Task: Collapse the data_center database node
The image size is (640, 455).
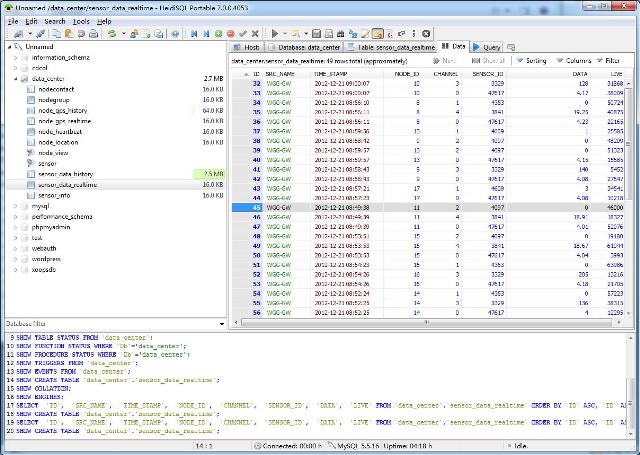Action: point(16,78)
